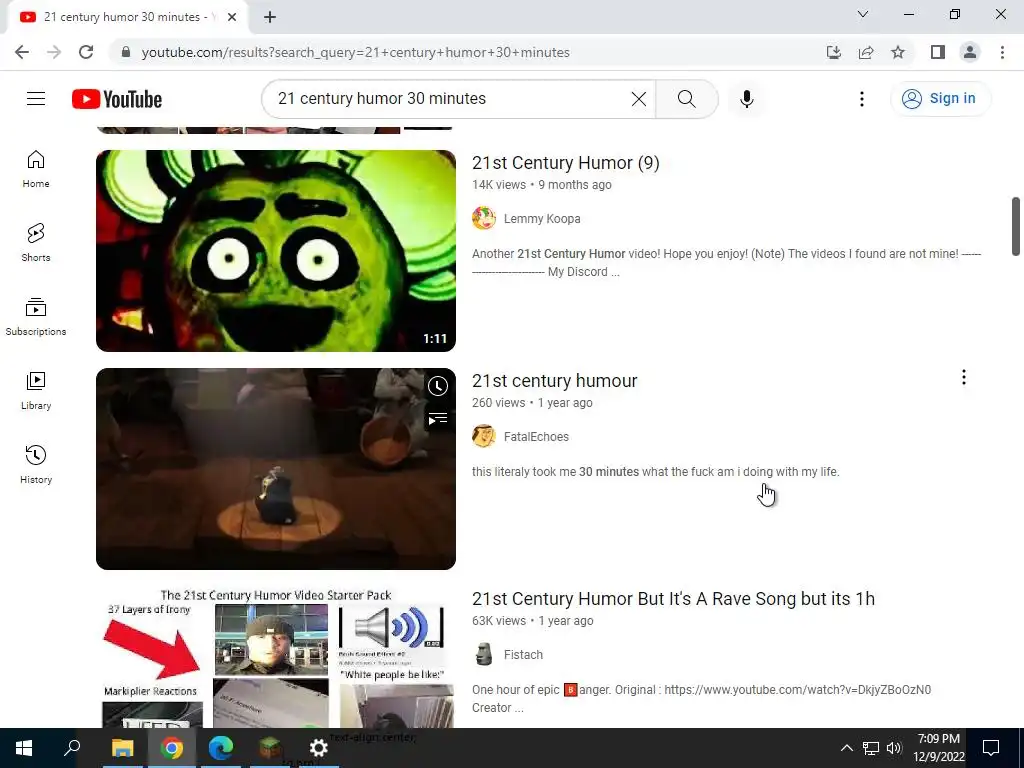Start voice search with the microphone
Image resolution: width=1024 pixels, height=768 pixels.
(x=746, y=99)
